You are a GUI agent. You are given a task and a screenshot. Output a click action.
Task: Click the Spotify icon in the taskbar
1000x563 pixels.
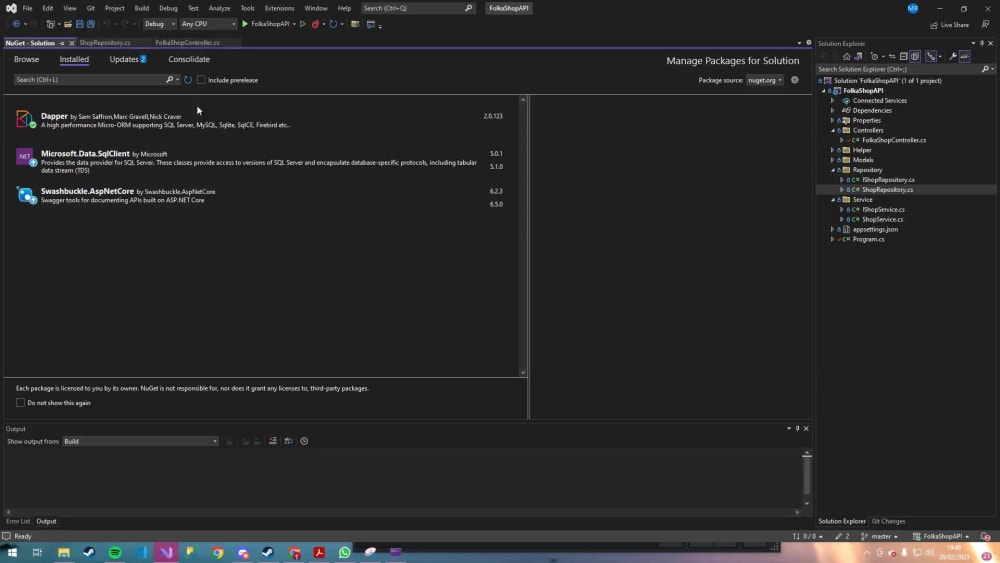pyautogui.click(x=115, y=552)
